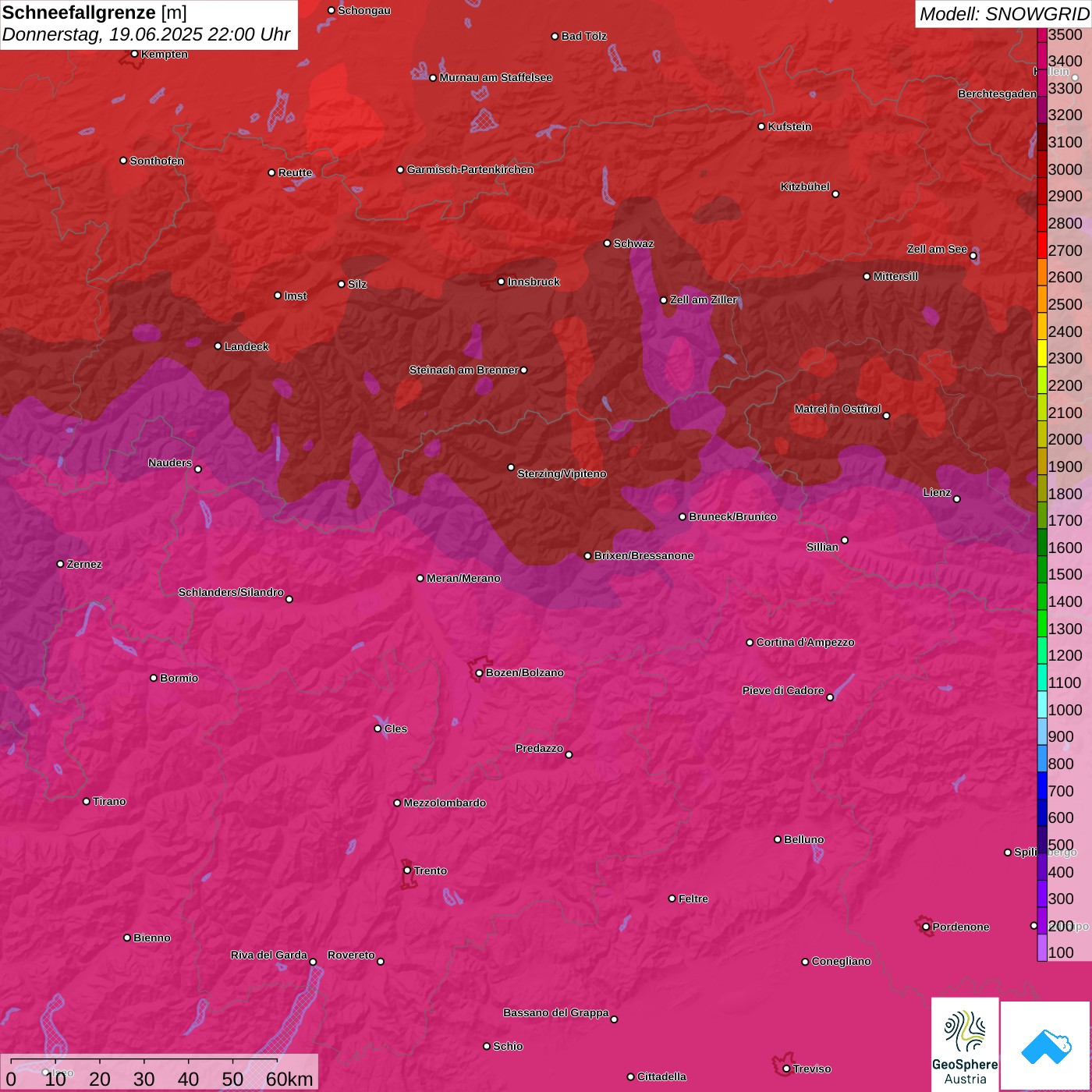The width and height of the screenshot is (1092, 1092).
Task: Click the date Donnerstag, 19.06.2025 22:00 Uhr
Action: tap(146, 34)
